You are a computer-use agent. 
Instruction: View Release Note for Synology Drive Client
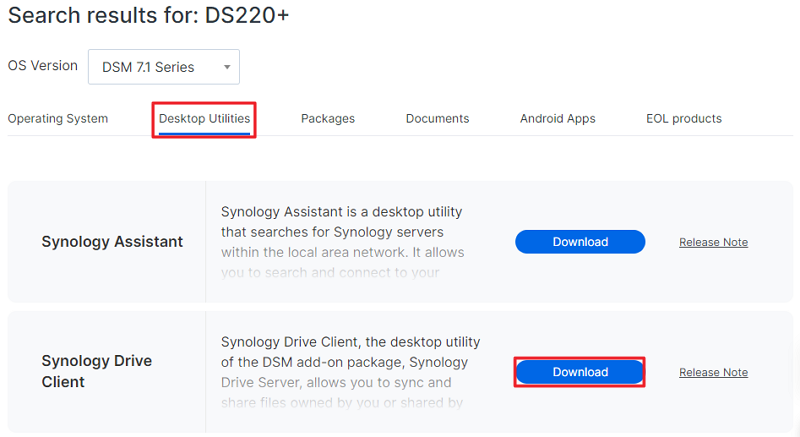point(713,372)
